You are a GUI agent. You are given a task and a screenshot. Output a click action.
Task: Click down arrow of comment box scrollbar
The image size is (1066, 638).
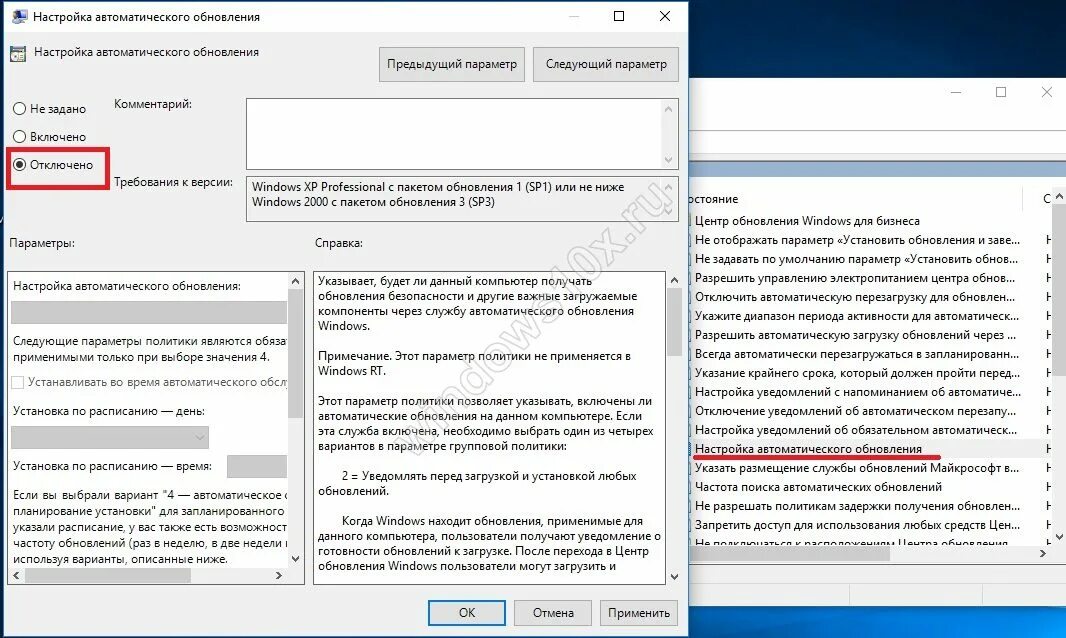[669, 160]
